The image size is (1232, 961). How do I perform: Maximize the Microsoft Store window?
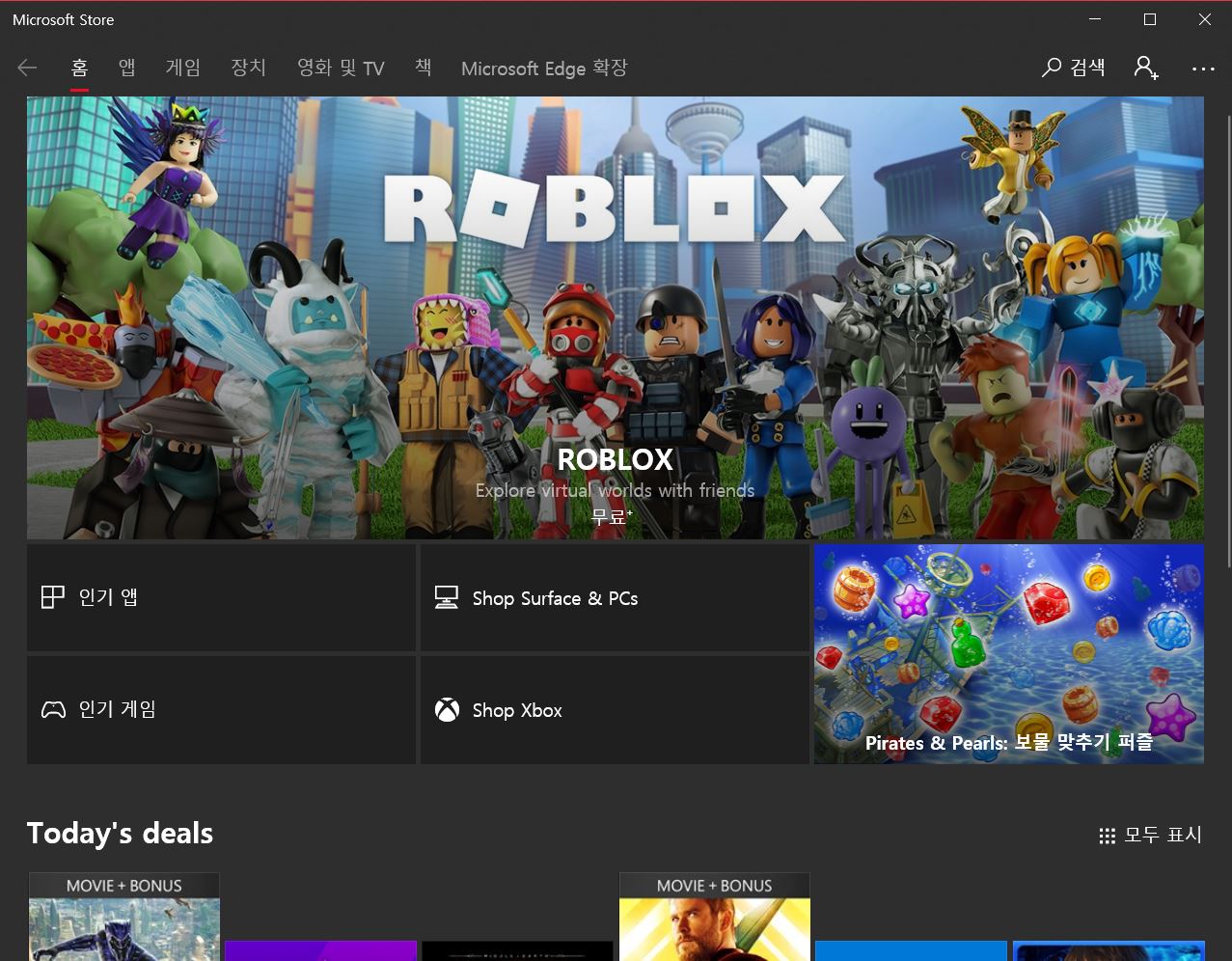pos(1150,19)
